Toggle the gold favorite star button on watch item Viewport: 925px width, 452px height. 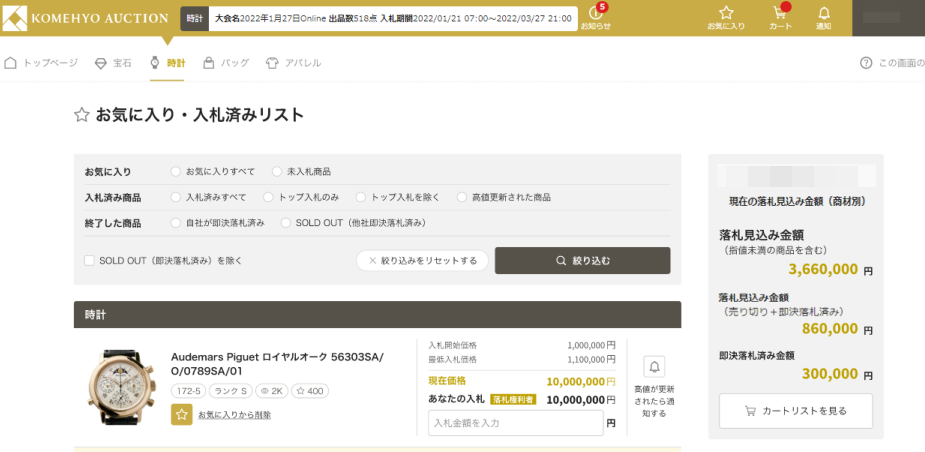point(182,414)
